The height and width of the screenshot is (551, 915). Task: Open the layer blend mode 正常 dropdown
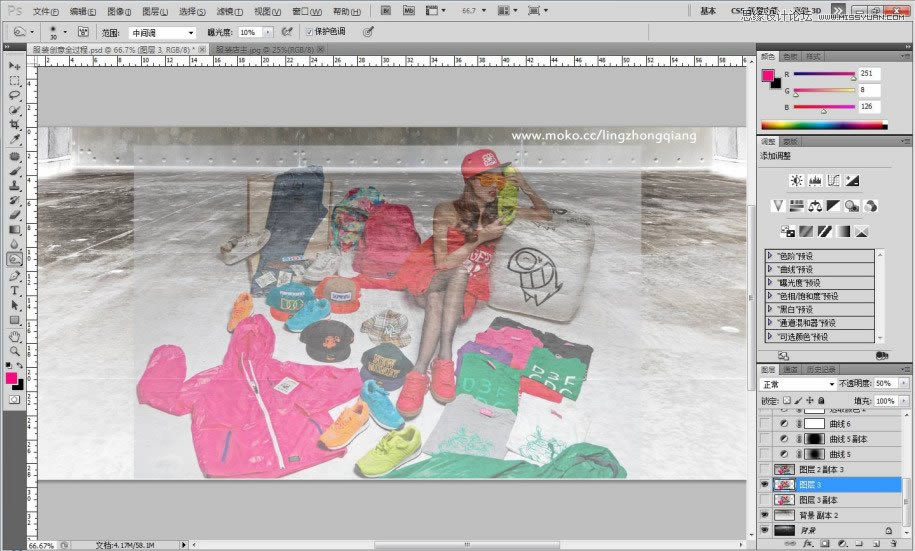[797, 384]
